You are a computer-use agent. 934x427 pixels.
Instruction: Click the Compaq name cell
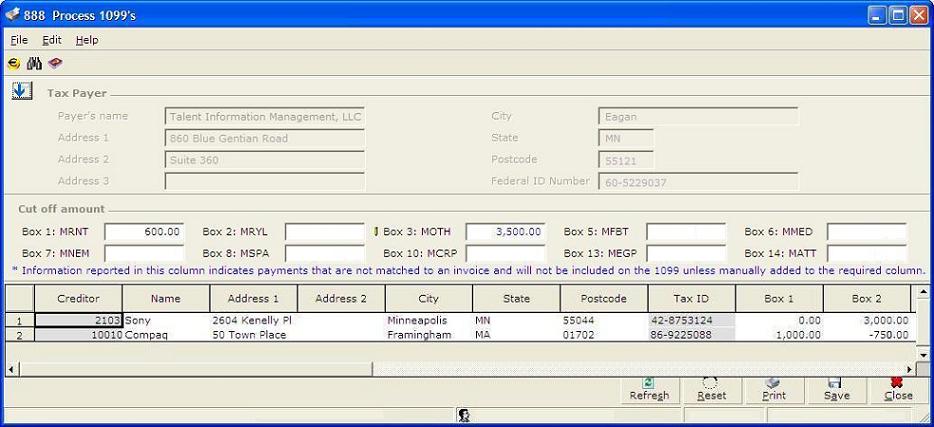tap(166, 335)
